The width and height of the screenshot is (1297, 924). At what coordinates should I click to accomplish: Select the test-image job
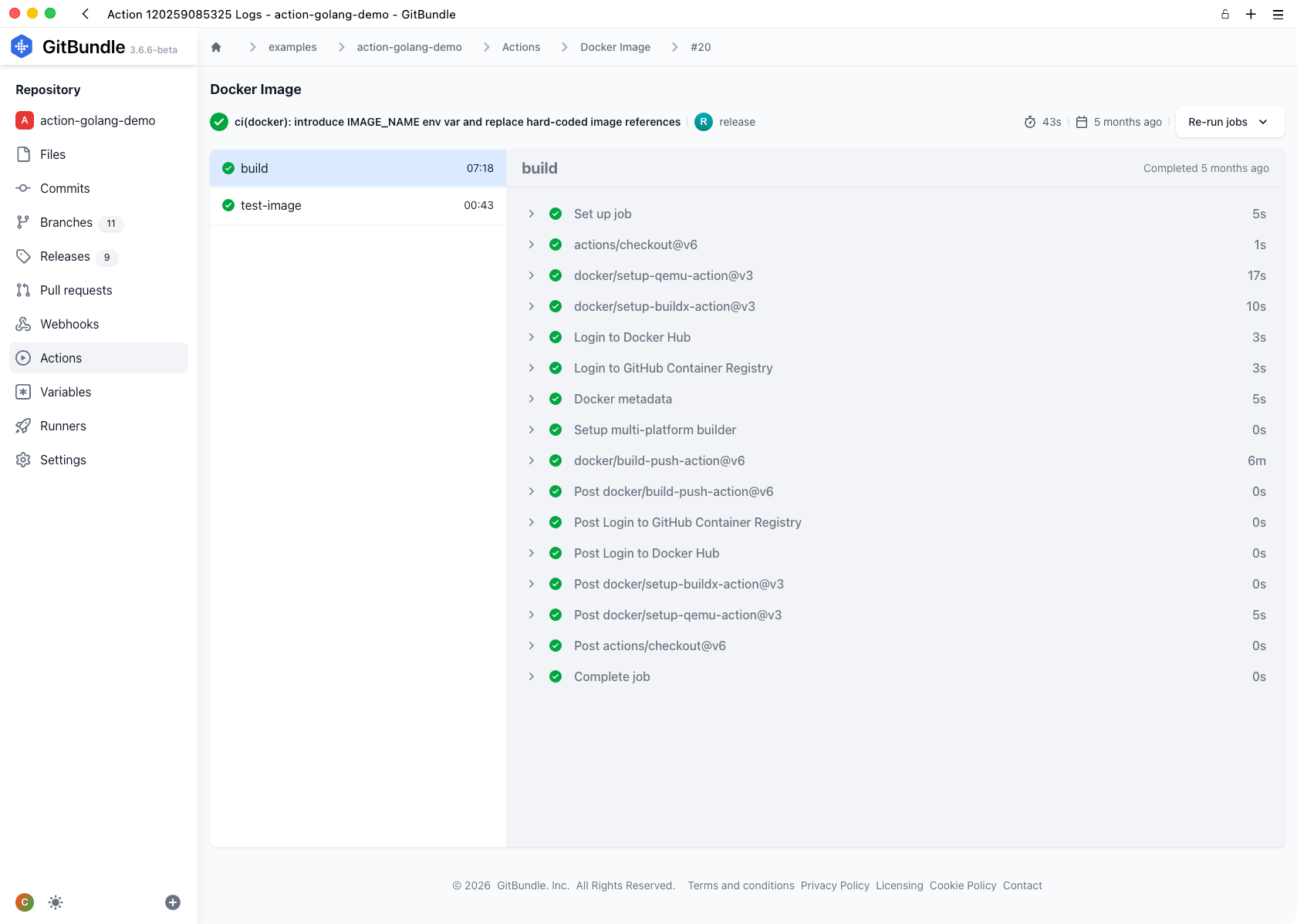pyautogui.click(x=358, y=205)
